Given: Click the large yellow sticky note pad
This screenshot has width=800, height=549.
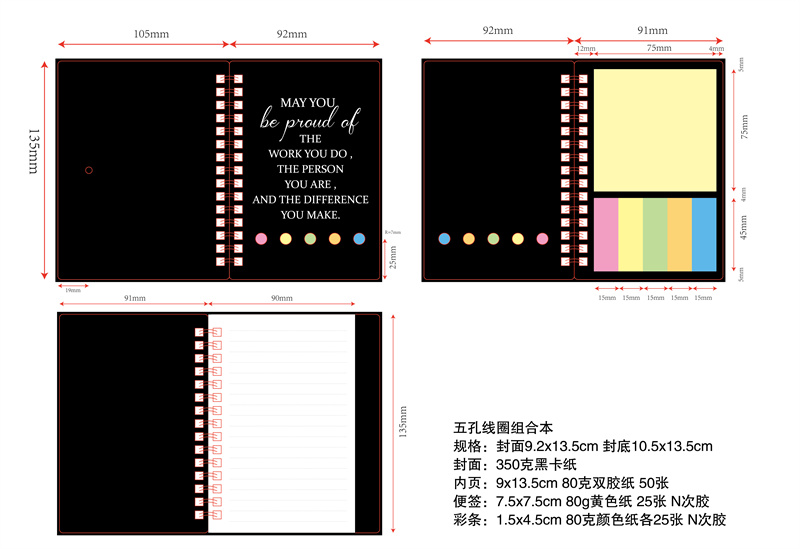Looking at the screenshot, I should pyautogui.click(x=655, y=129).
